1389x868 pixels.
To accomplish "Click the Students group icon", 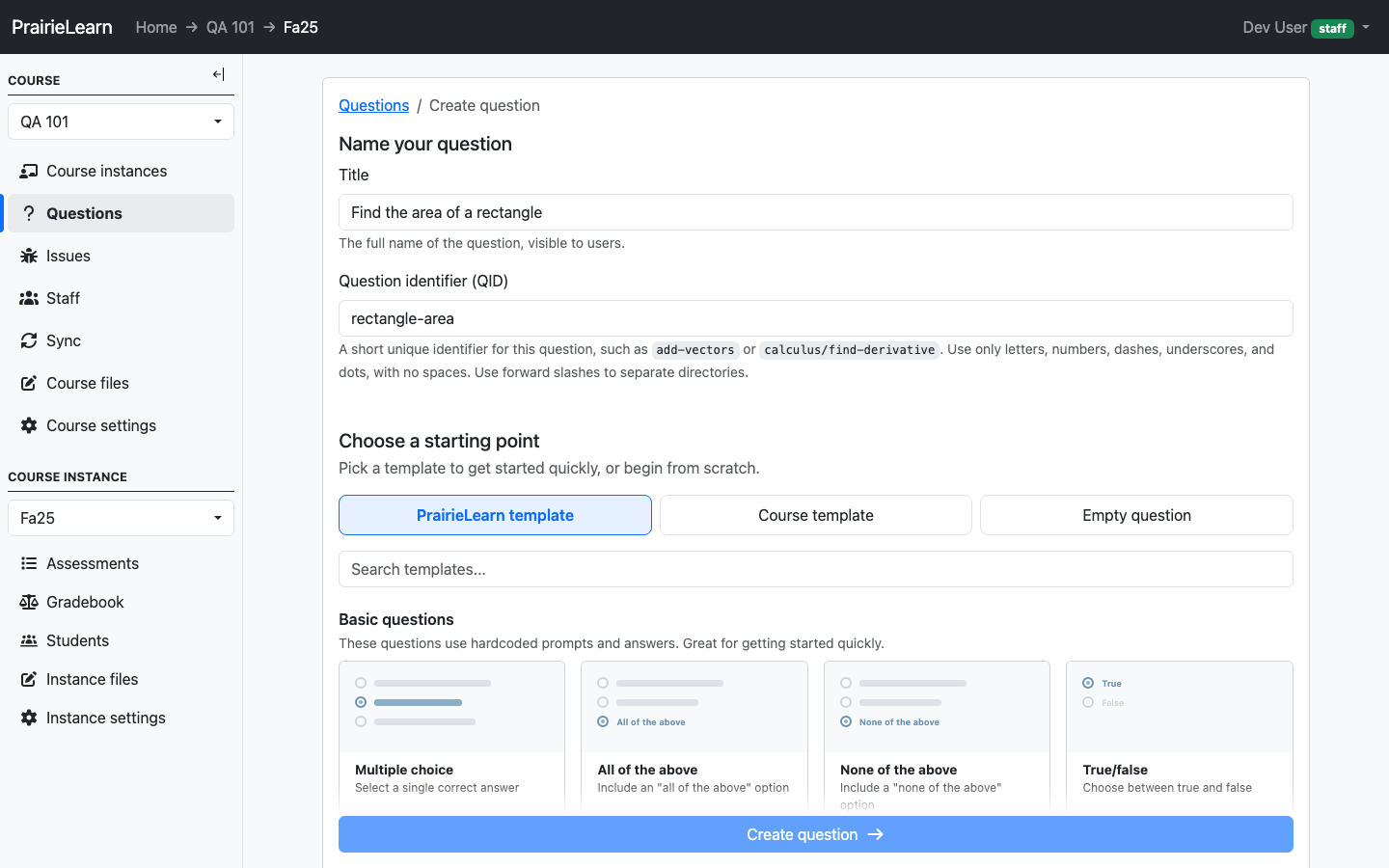I will click(x=29, y=640).
